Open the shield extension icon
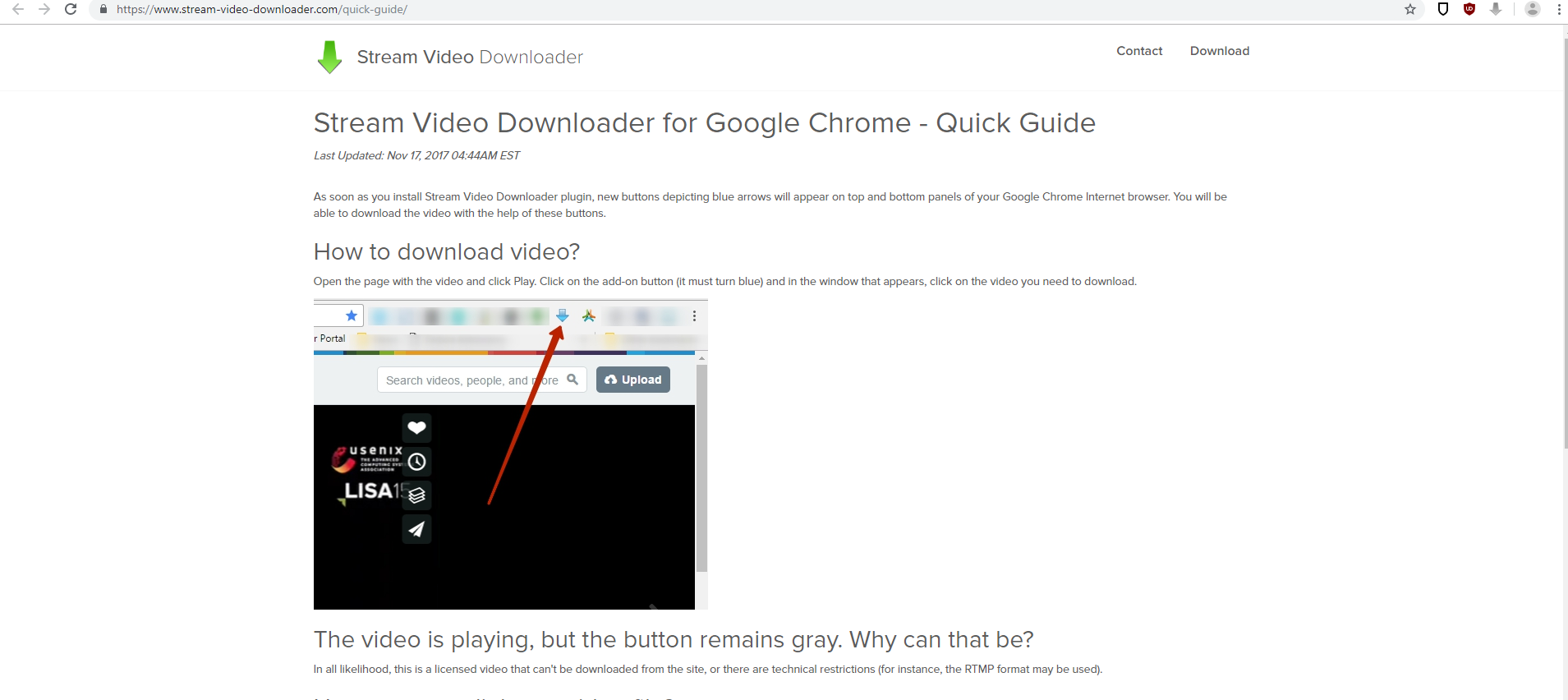The image size is (1568, 700). (1443, 9)
